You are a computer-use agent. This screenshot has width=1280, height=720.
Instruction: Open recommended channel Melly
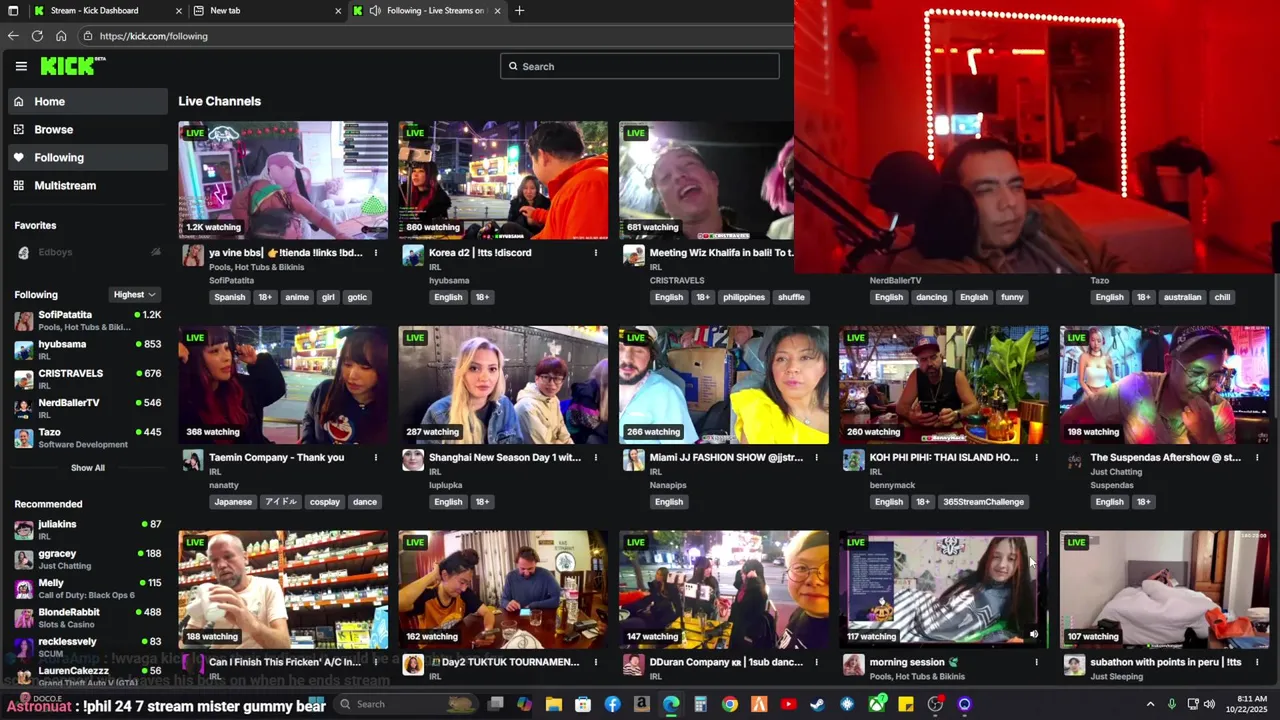(x=88, y=588)
